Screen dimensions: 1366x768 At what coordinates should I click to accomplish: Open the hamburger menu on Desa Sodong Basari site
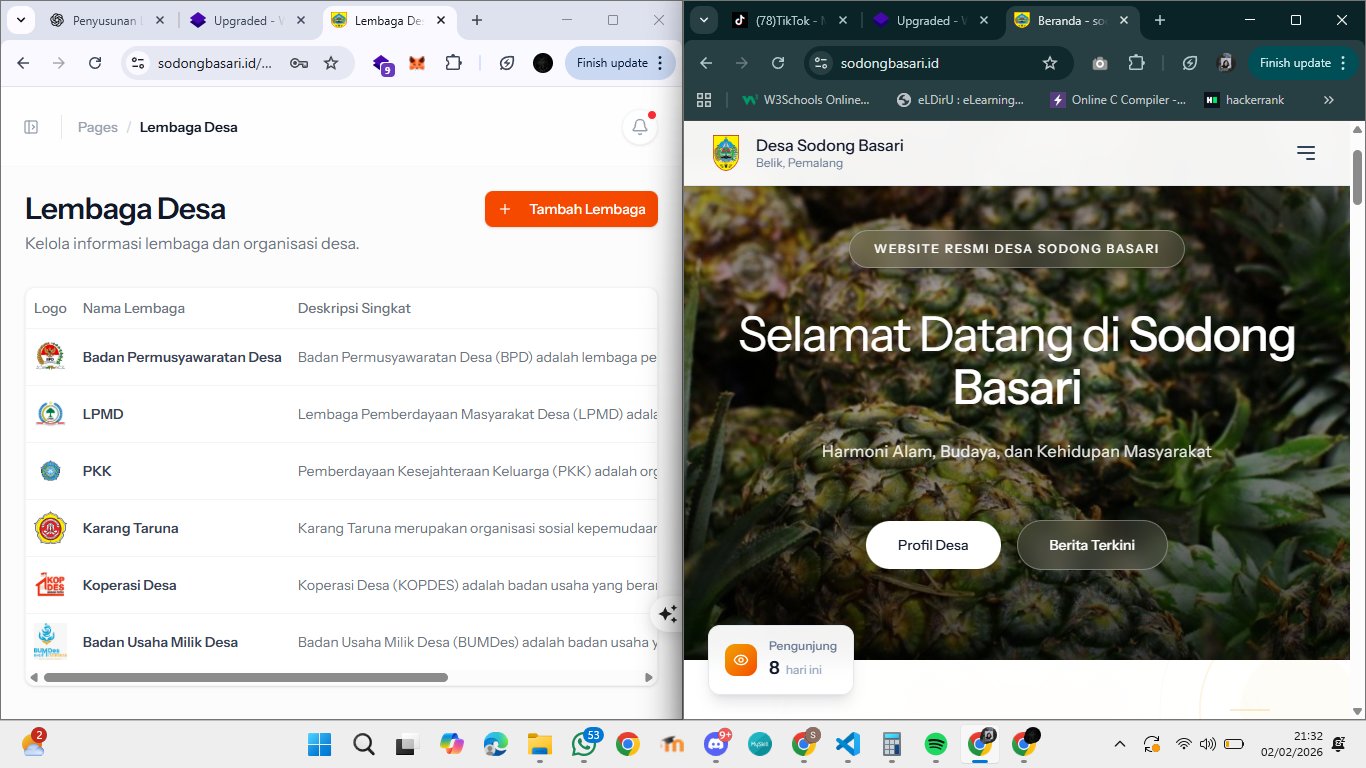(x=1306, y=152)
